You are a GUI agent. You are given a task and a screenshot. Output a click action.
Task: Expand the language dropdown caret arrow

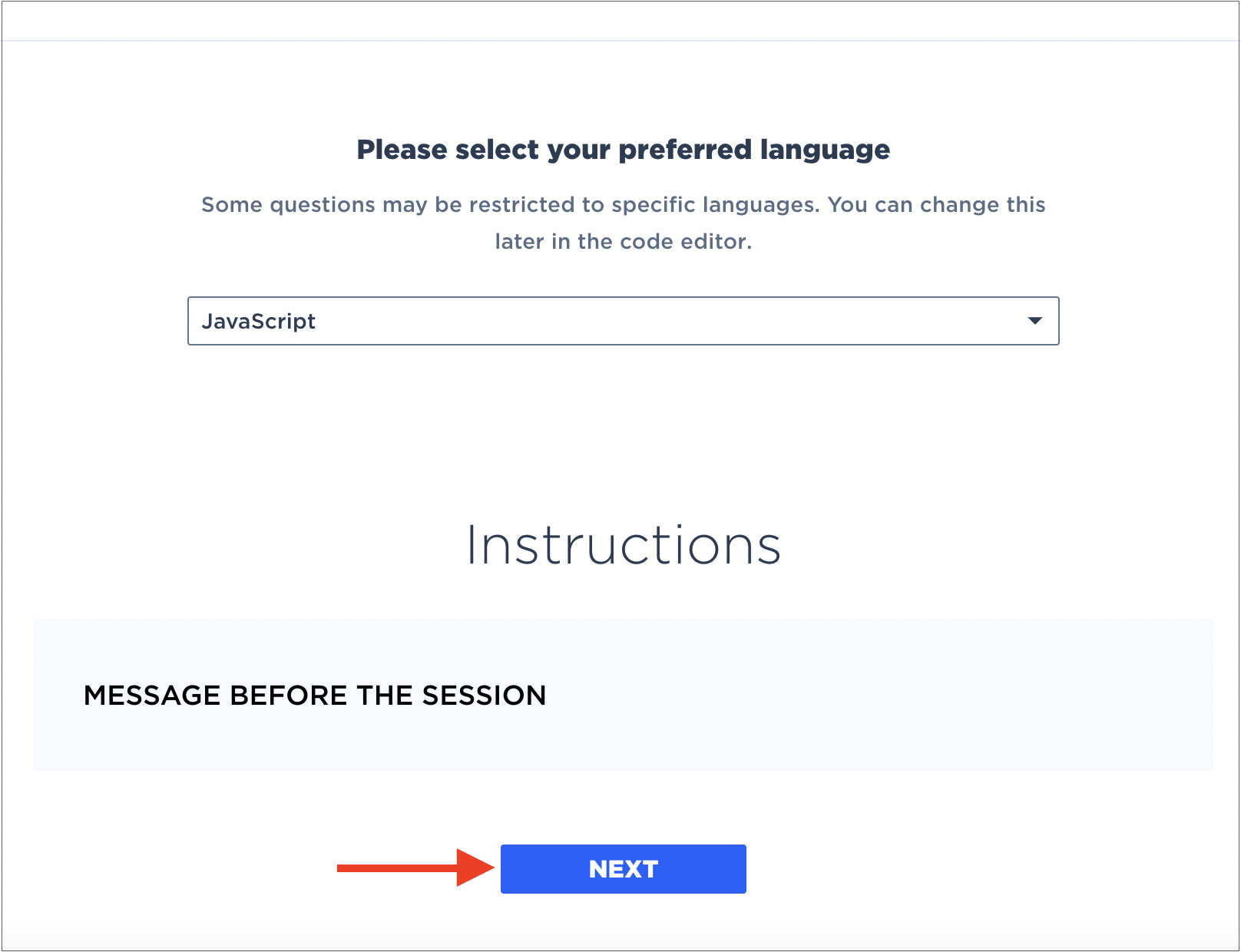click(1034, 321)
